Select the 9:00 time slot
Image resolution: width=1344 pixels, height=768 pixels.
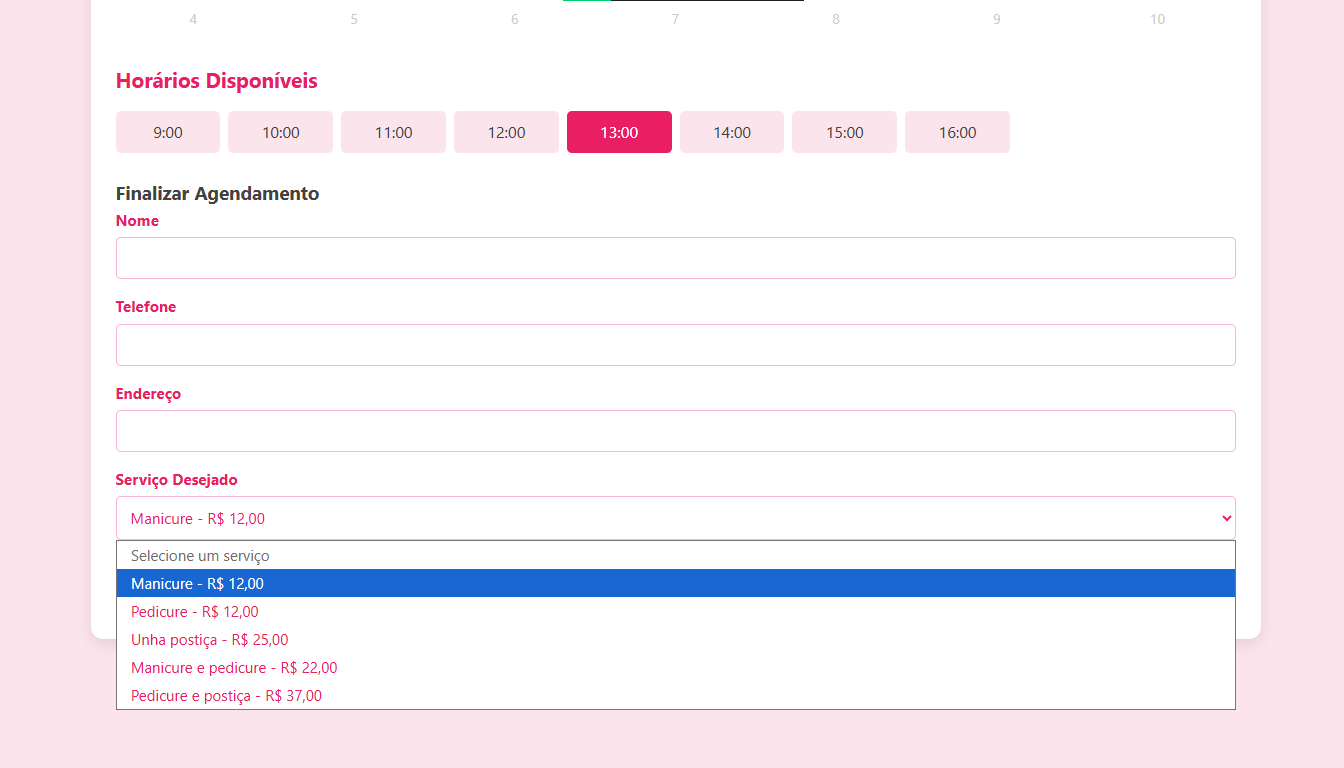coord(168,132)
